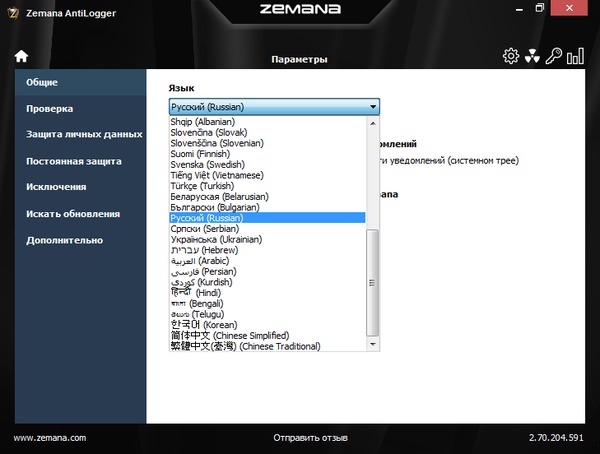Open the Дополнительно tab
The image size is (600, 454).
tap(80, 240)
